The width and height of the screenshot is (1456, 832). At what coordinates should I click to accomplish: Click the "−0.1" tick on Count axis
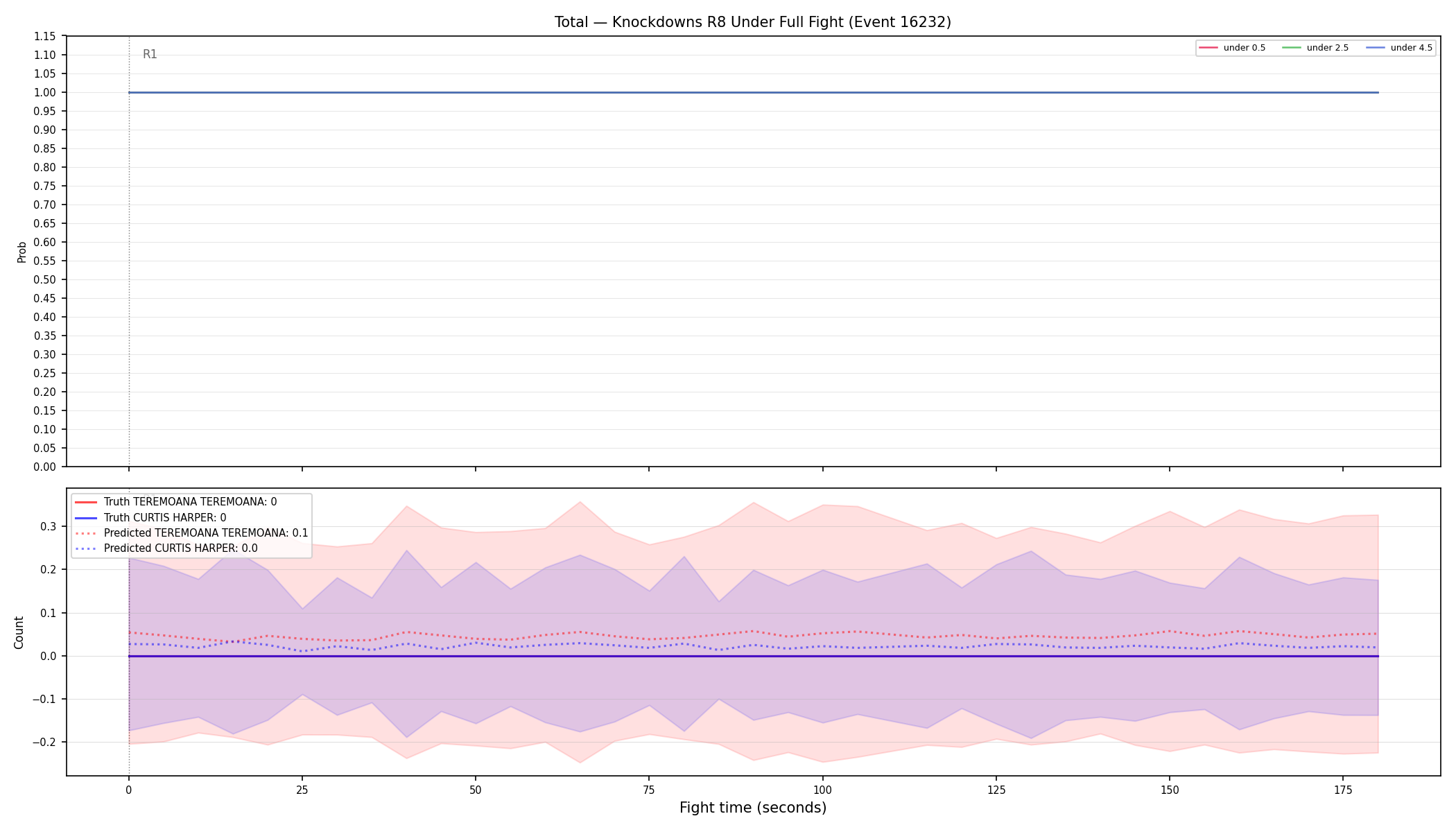click(44, 699)
